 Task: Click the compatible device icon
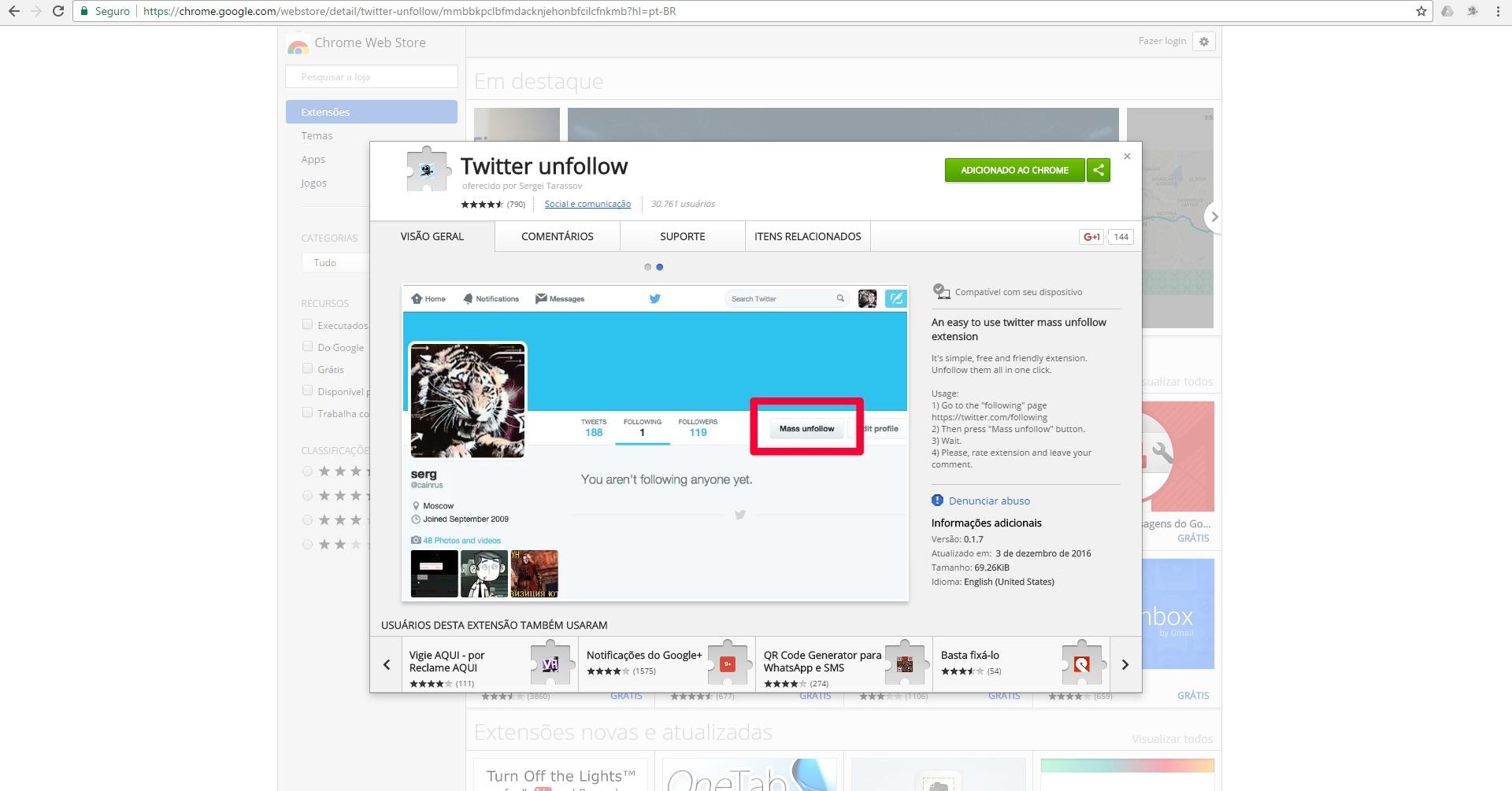click(x=941, y=291)
